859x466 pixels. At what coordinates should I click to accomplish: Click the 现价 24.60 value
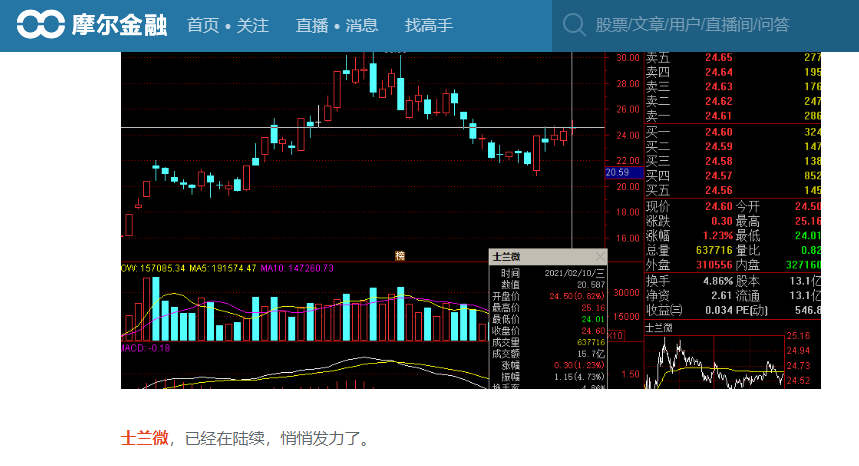click(718, 206)
